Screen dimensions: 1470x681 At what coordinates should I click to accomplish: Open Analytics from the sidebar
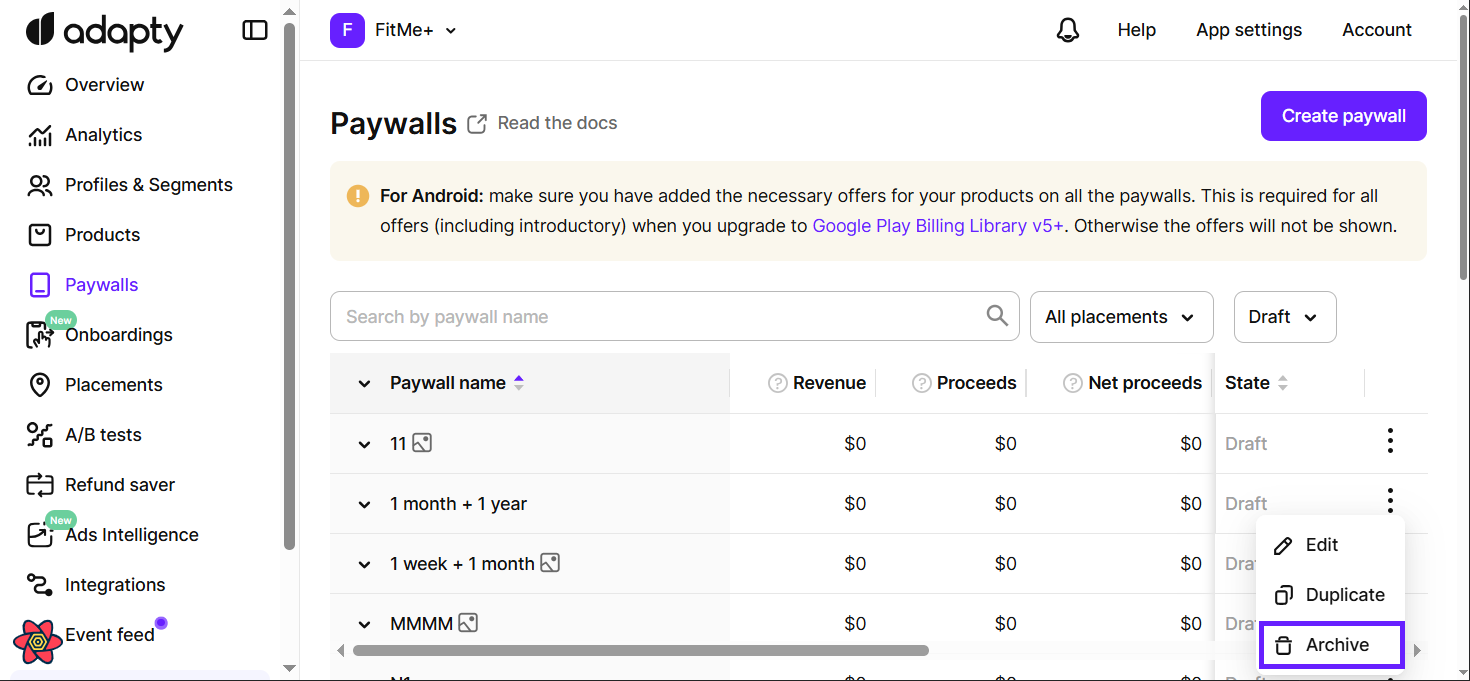click(x=103, y=134)
